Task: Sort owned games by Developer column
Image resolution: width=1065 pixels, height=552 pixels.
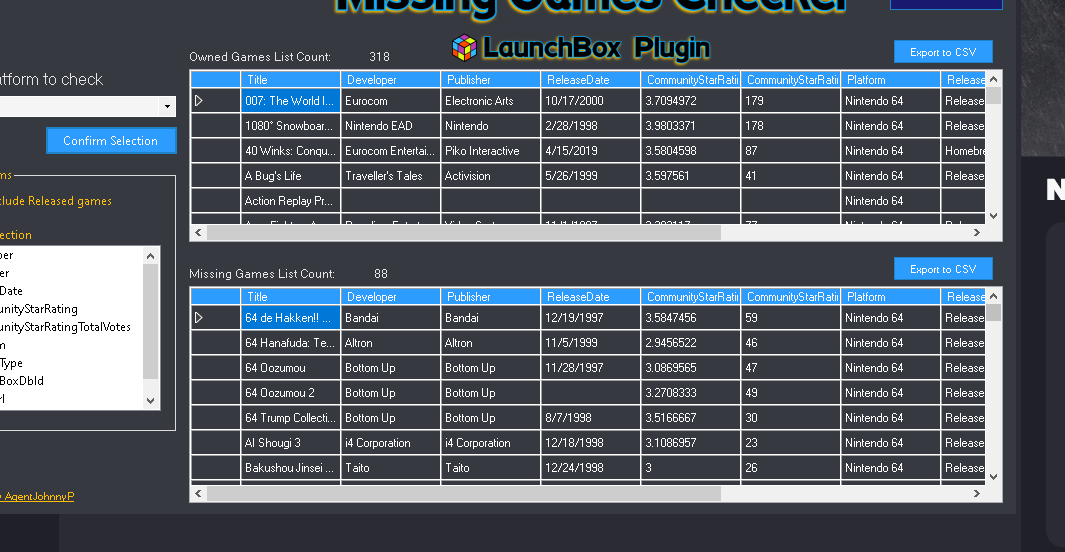Action: pyautogui.click(x=391, y=79)
